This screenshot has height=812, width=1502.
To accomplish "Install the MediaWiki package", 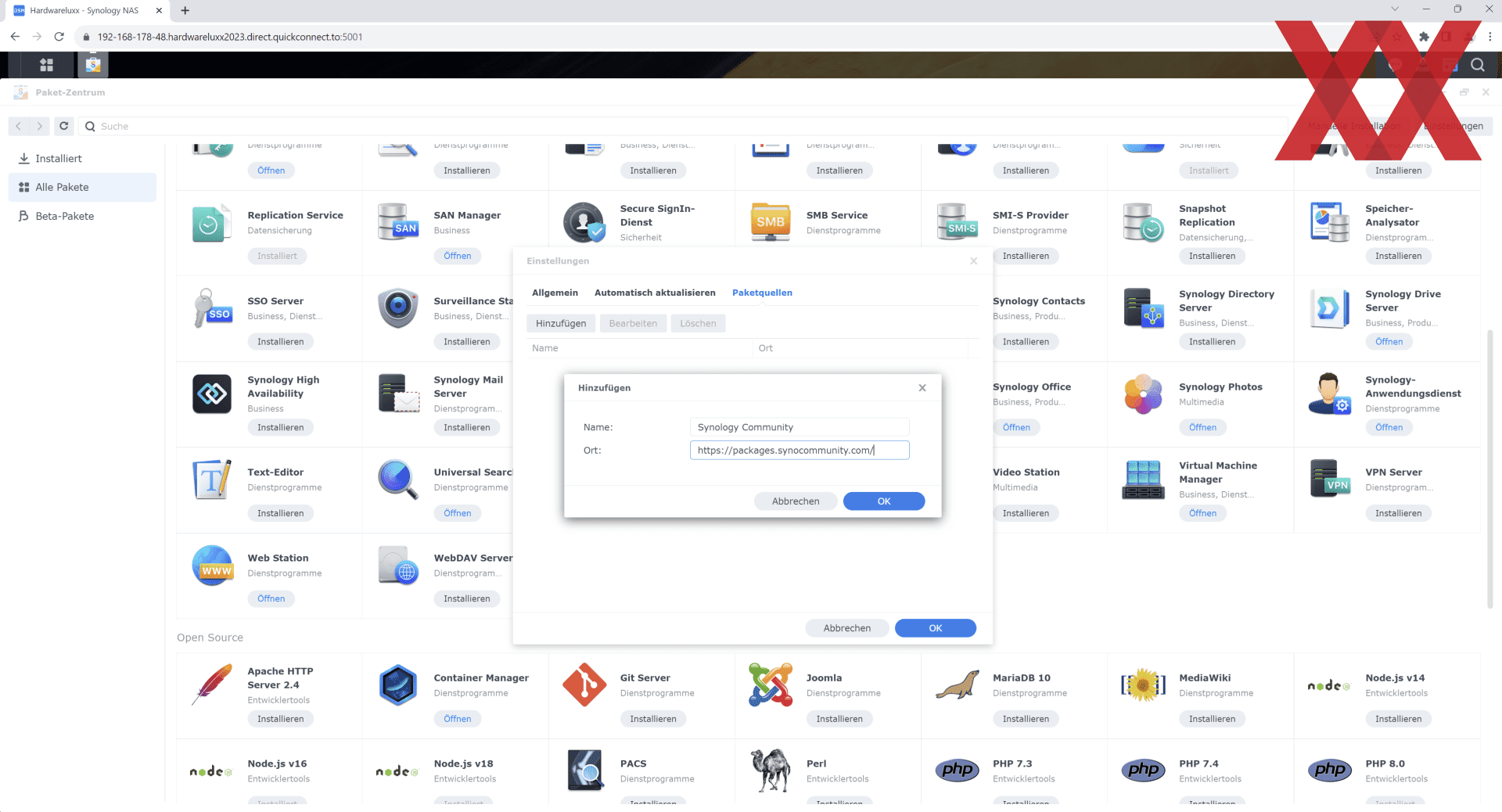I will (1212, 719).
